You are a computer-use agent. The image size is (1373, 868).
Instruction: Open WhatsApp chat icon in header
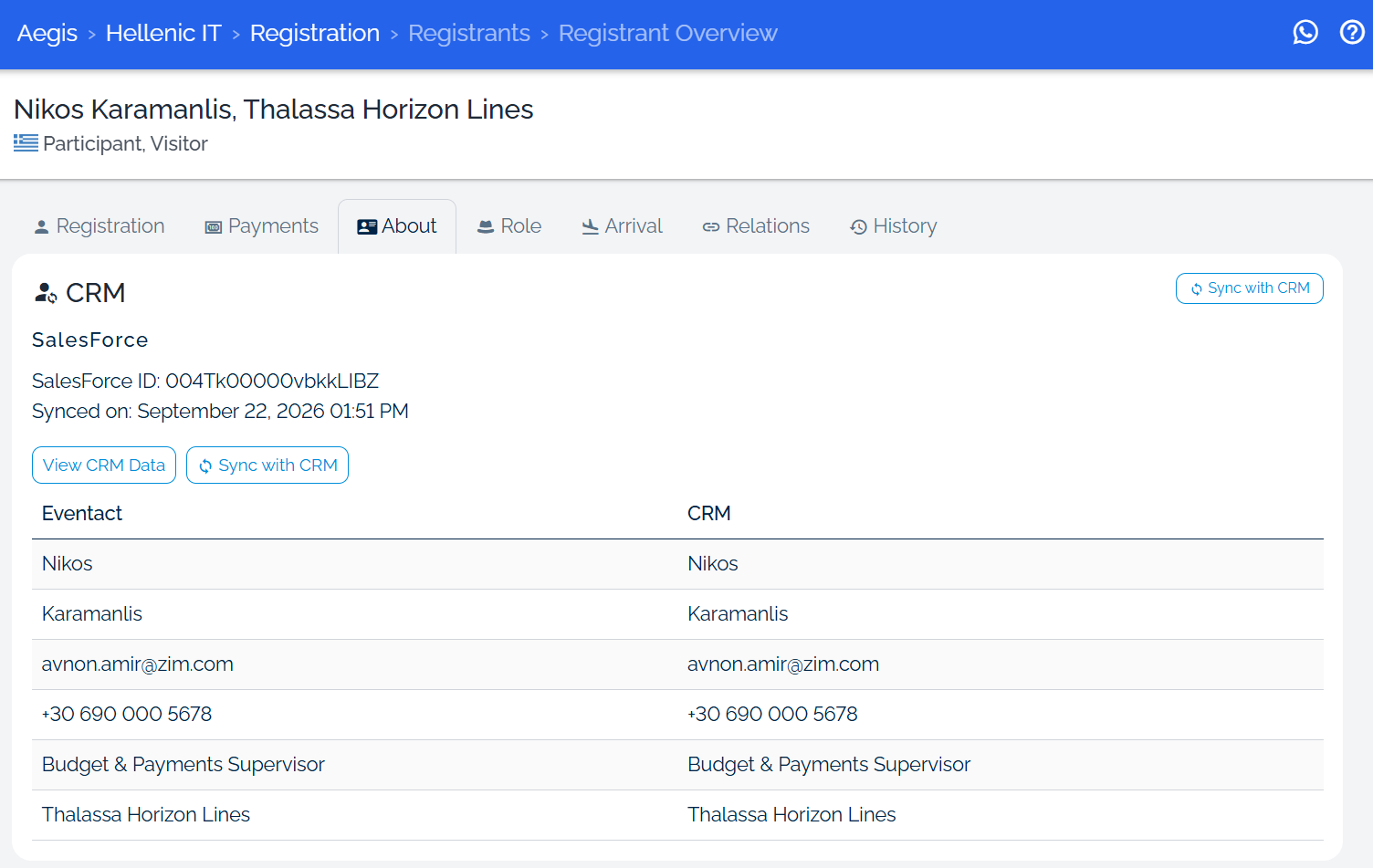click(x=1305, y=33)
